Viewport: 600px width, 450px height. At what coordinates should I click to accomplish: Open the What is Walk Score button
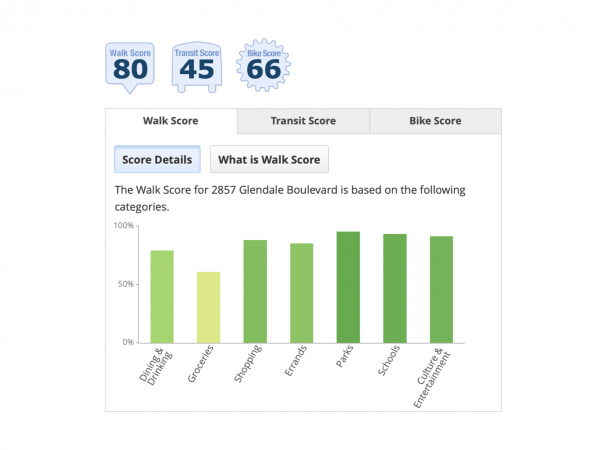point(269,159)
